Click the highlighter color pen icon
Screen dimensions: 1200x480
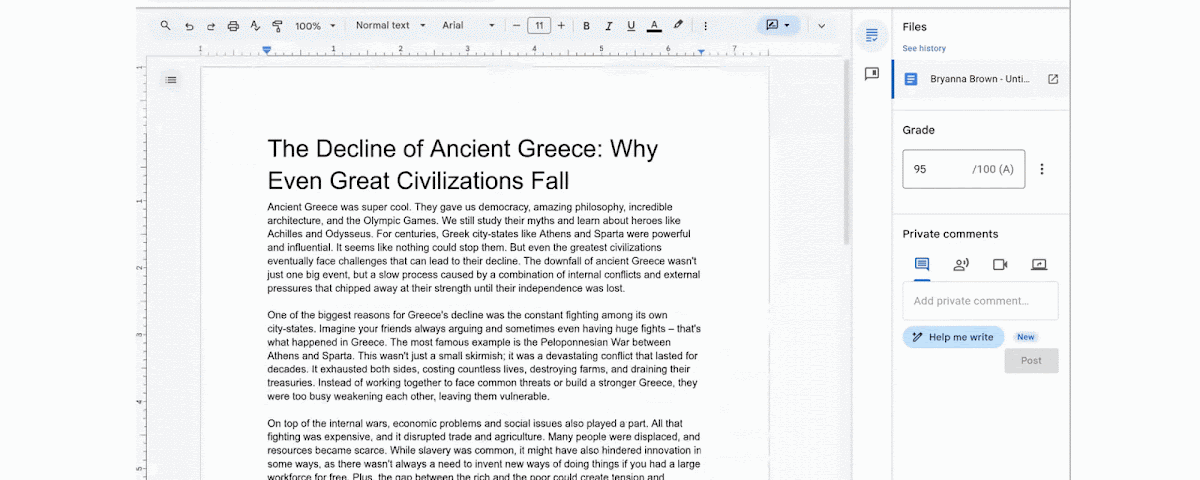point(678,26)
